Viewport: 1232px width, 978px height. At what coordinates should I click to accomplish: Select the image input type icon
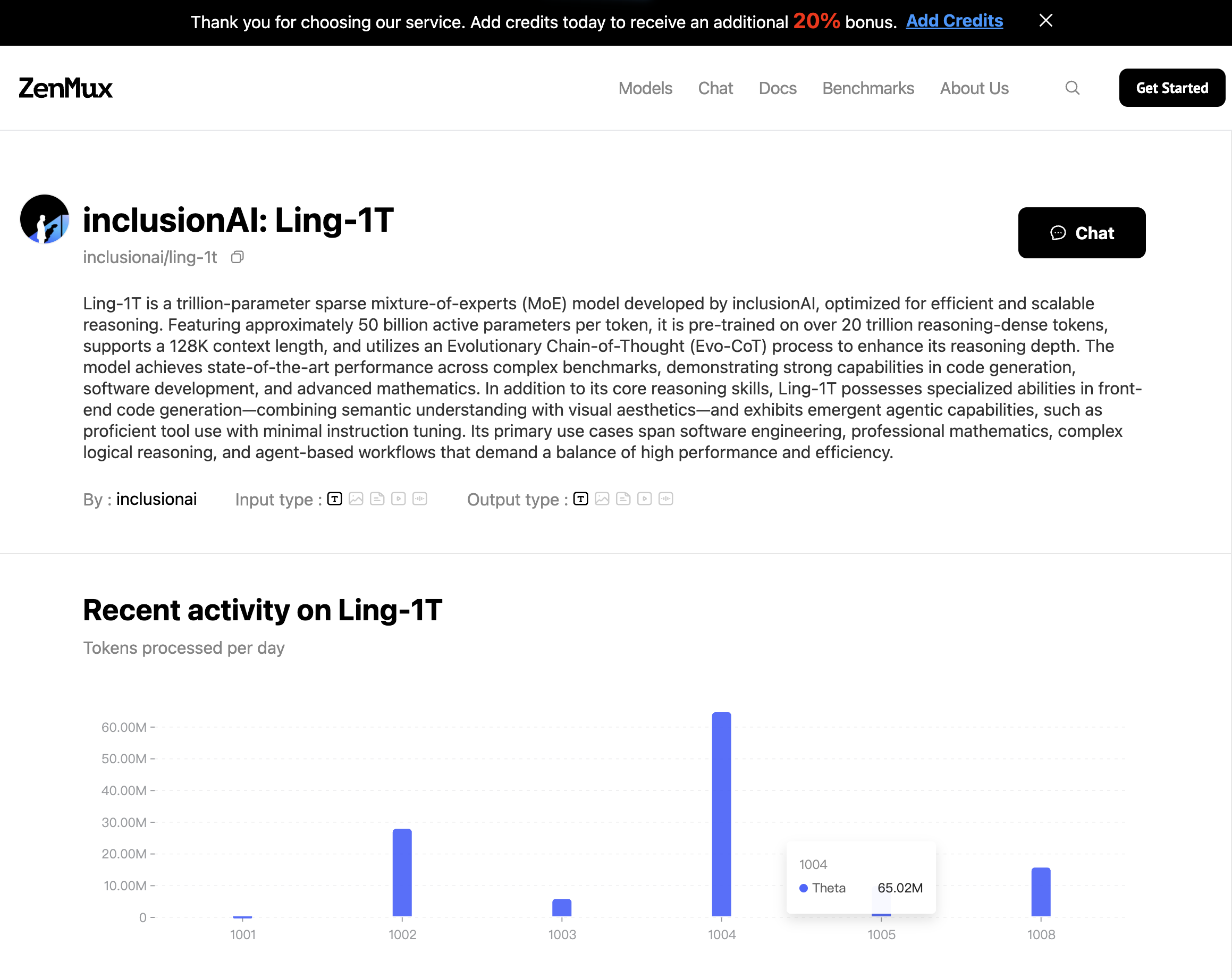pos(357,499)
